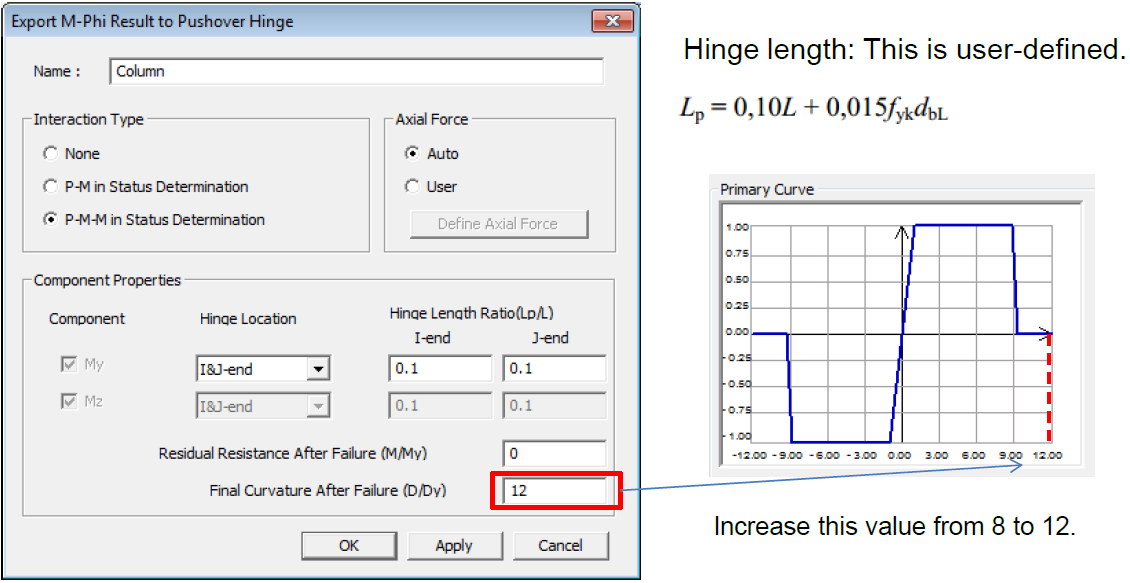Toggle the Mz component checkbox
This screenshot has width=1130, height=583.
[69, 402]
